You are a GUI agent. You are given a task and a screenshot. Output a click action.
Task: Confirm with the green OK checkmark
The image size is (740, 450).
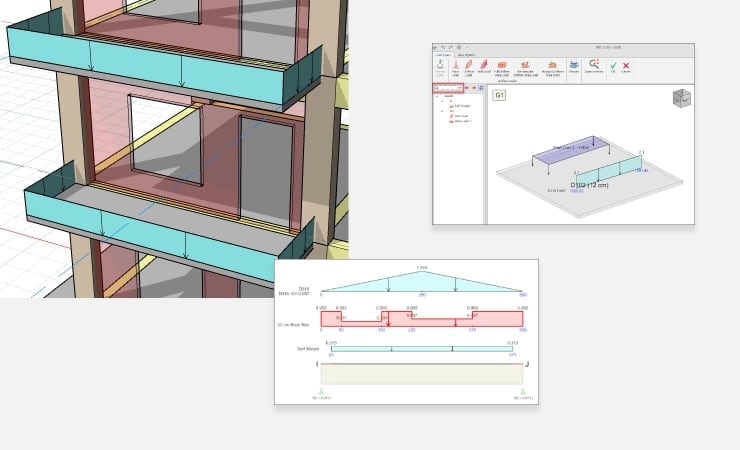point(613,67)
